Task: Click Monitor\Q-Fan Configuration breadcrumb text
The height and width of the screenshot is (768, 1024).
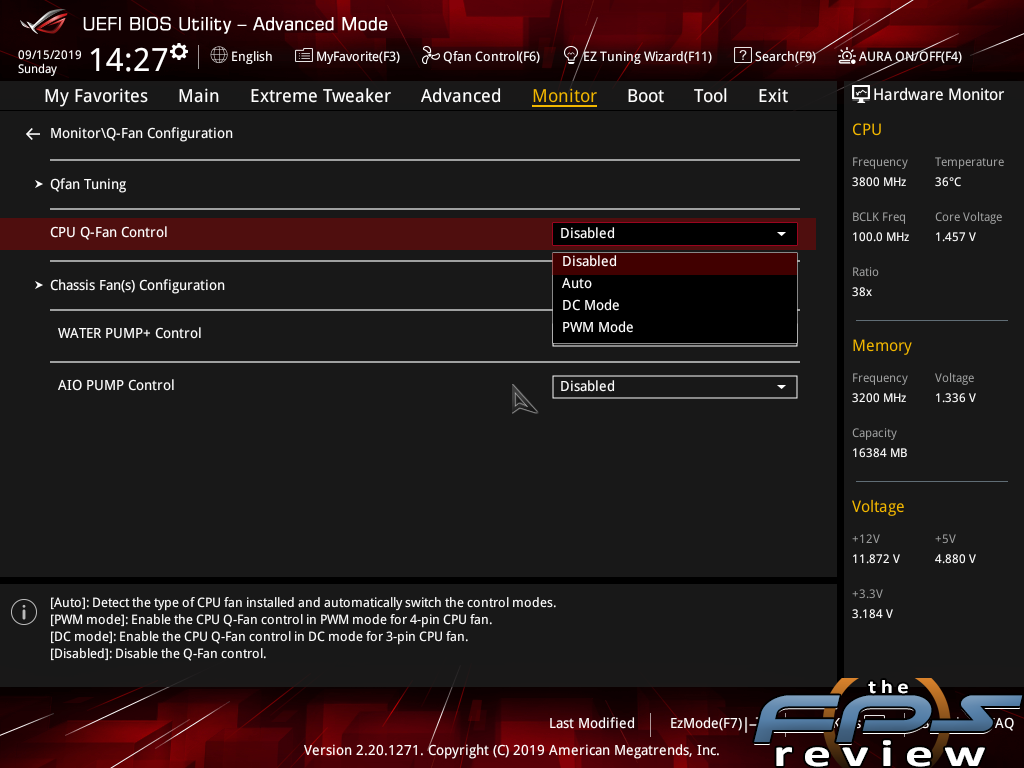Action: click(141, 133)
